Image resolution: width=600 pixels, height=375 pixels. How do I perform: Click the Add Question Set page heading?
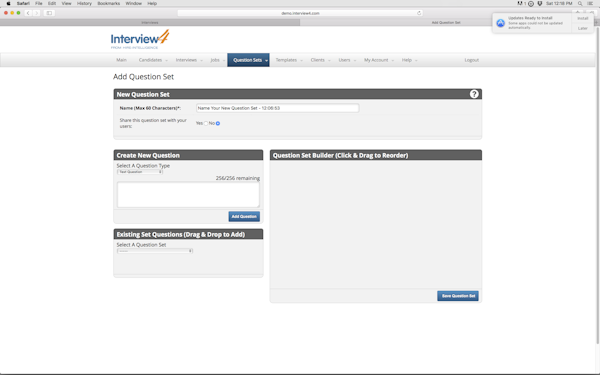(143, 77)
